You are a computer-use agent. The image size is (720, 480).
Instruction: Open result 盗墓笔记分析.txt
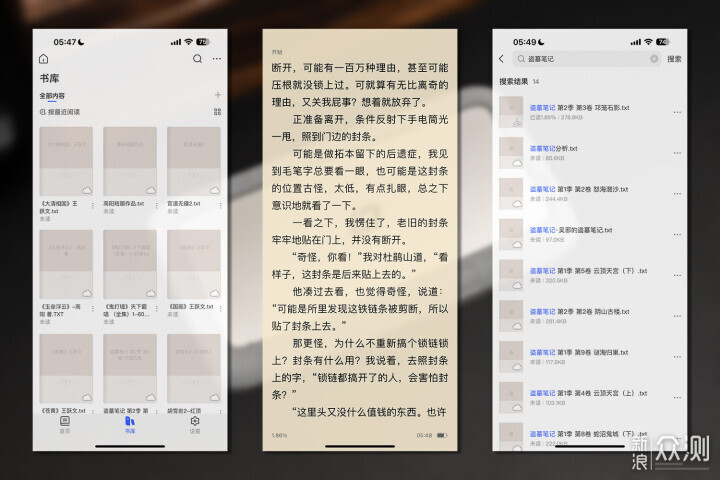(x=590, y=153)
